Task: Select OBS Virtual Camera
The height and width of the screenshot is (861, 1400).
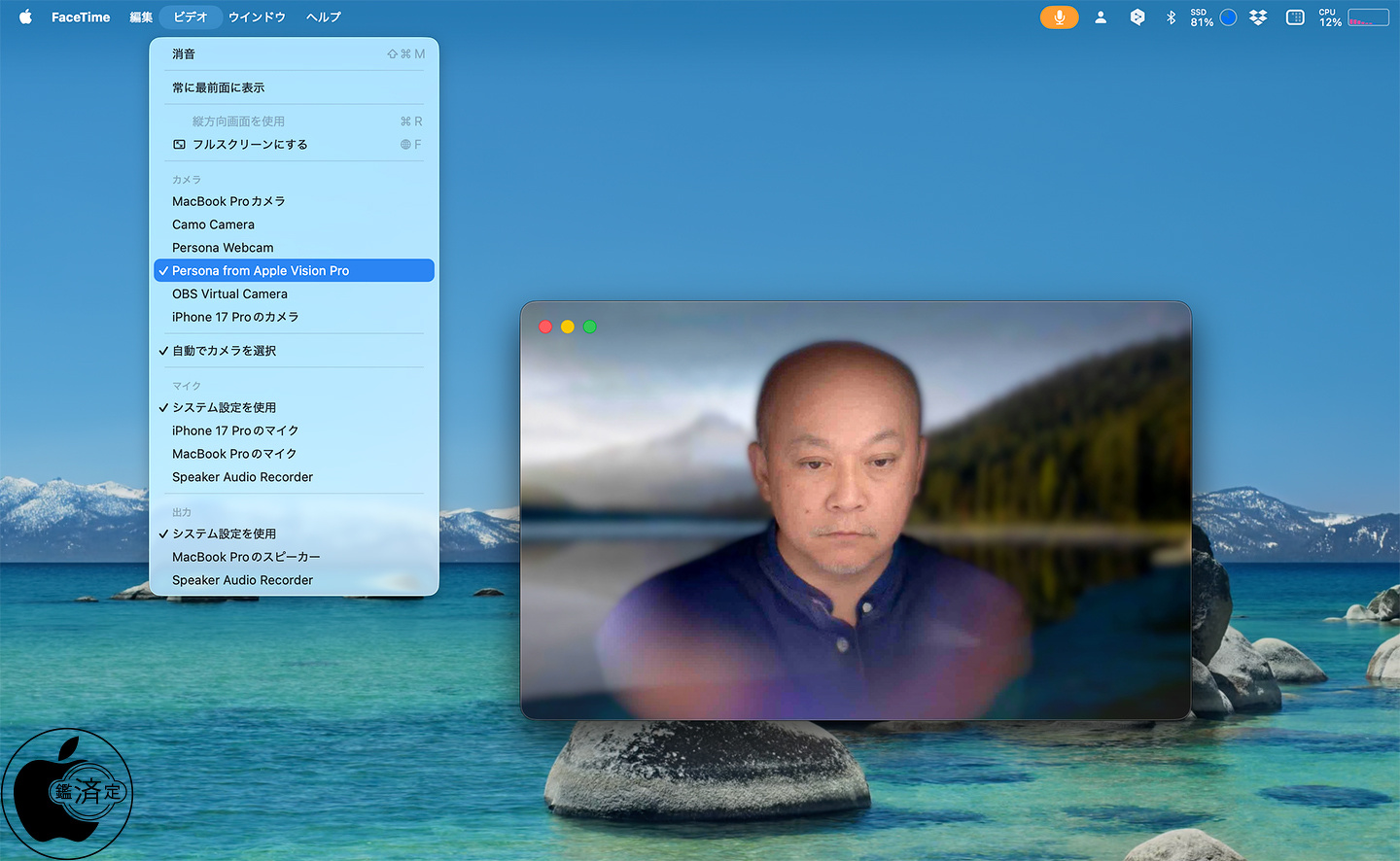Action: pos(229,294)
